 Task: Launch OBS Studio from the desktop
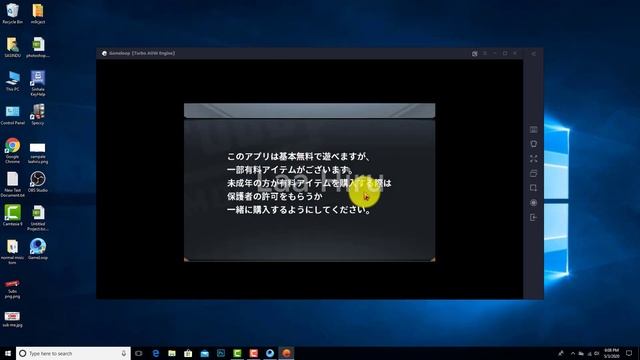pyautogui.click(x=38, y=182)
